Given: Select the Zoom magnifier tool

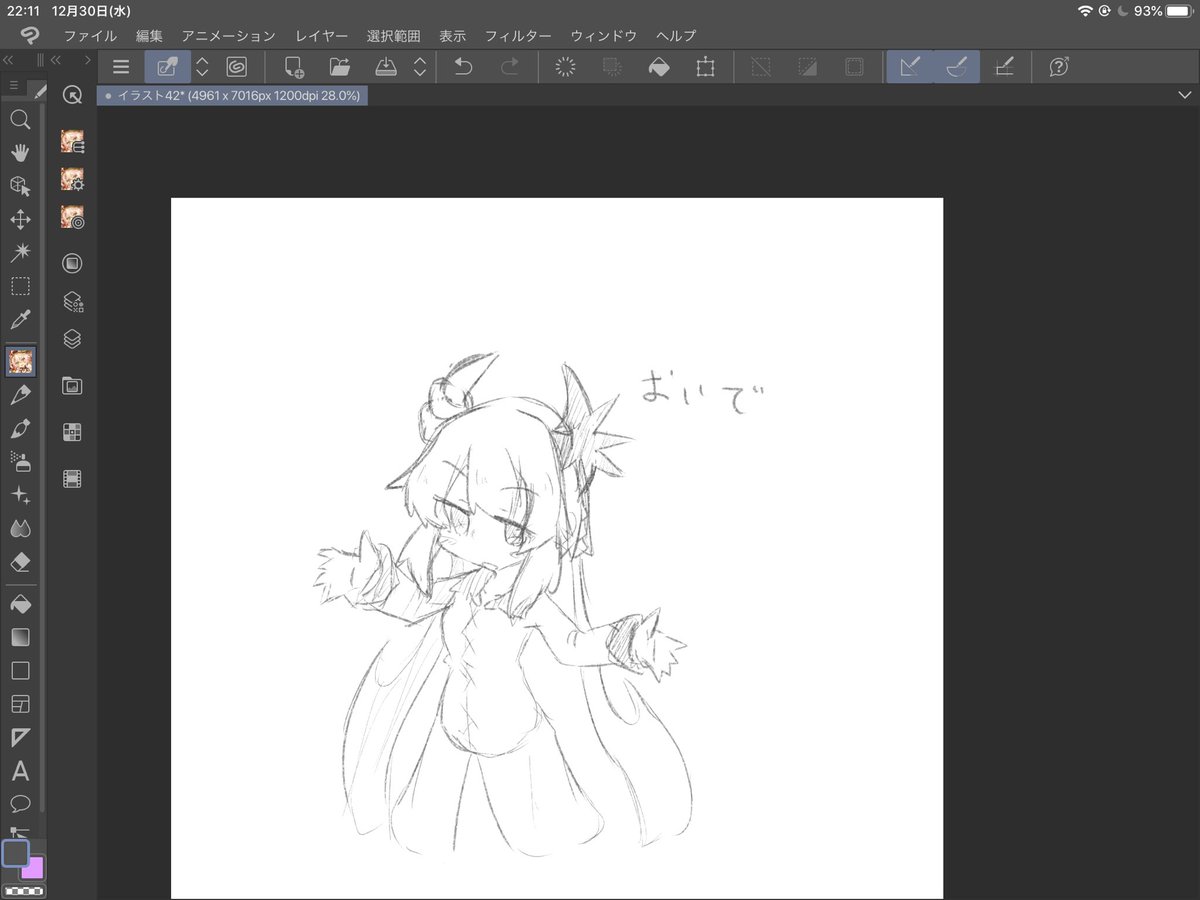Looking at the screenshot, I should [19, 120].
